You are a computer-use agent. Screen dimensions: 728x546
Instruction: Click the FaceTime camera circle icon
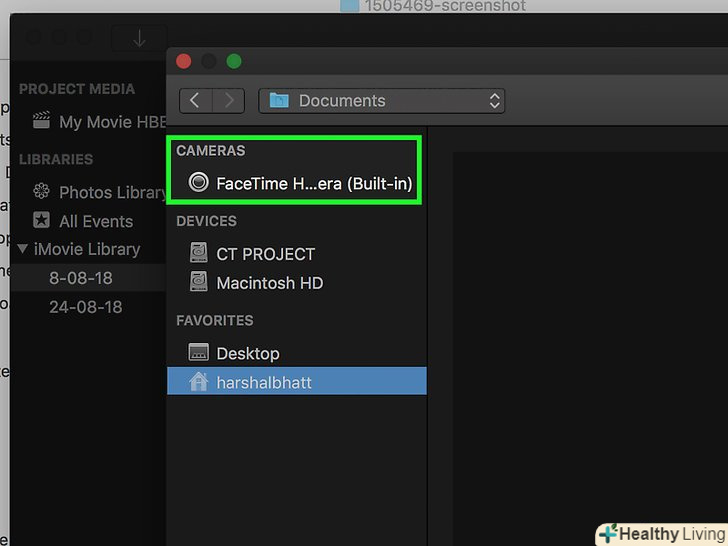199,182
